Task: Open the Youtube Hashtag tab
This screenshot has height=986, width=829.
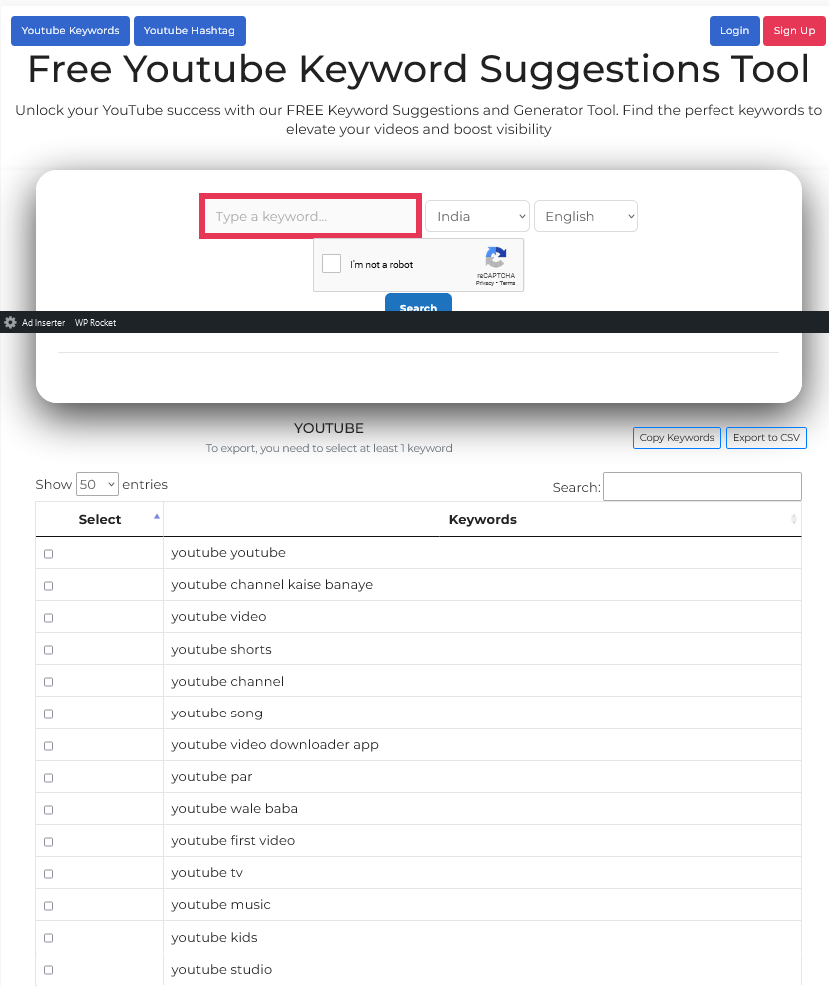Action: coord(189,31)
